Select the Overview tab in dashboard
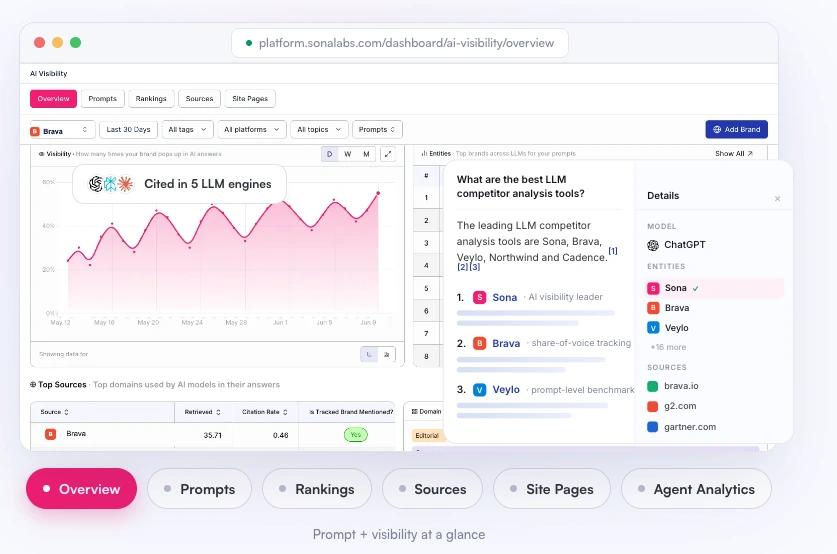837x554 pixels. pyautogui.click(x=53, y=99)
